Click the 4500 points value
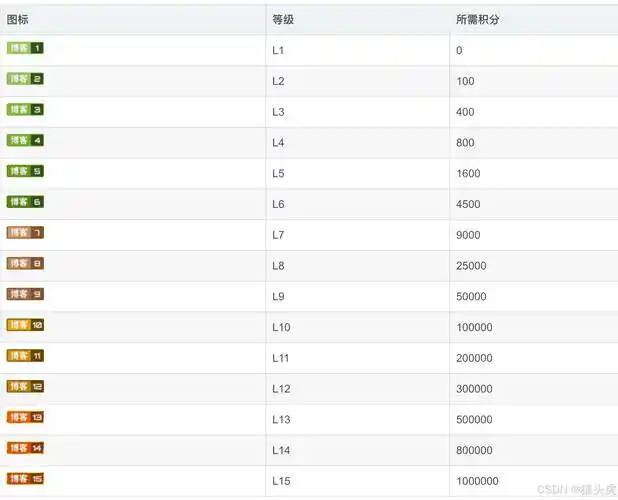 468,205
